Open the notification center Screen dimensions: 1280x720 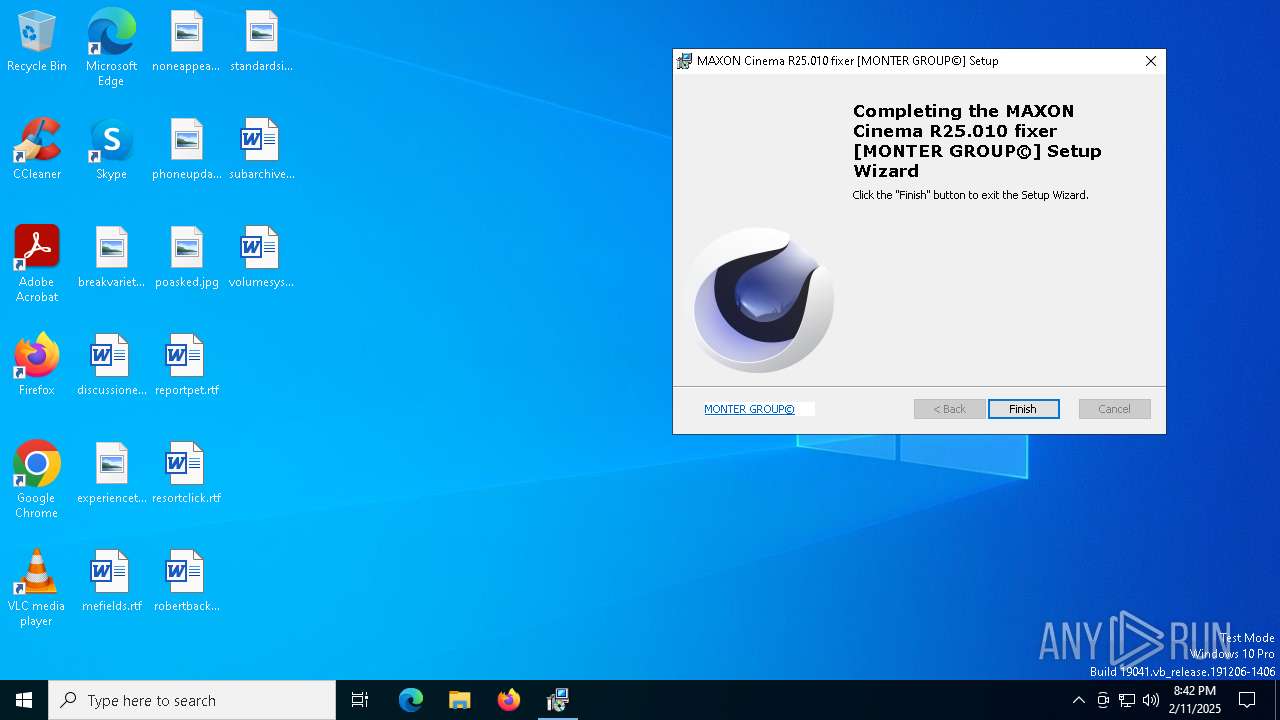1247,700
